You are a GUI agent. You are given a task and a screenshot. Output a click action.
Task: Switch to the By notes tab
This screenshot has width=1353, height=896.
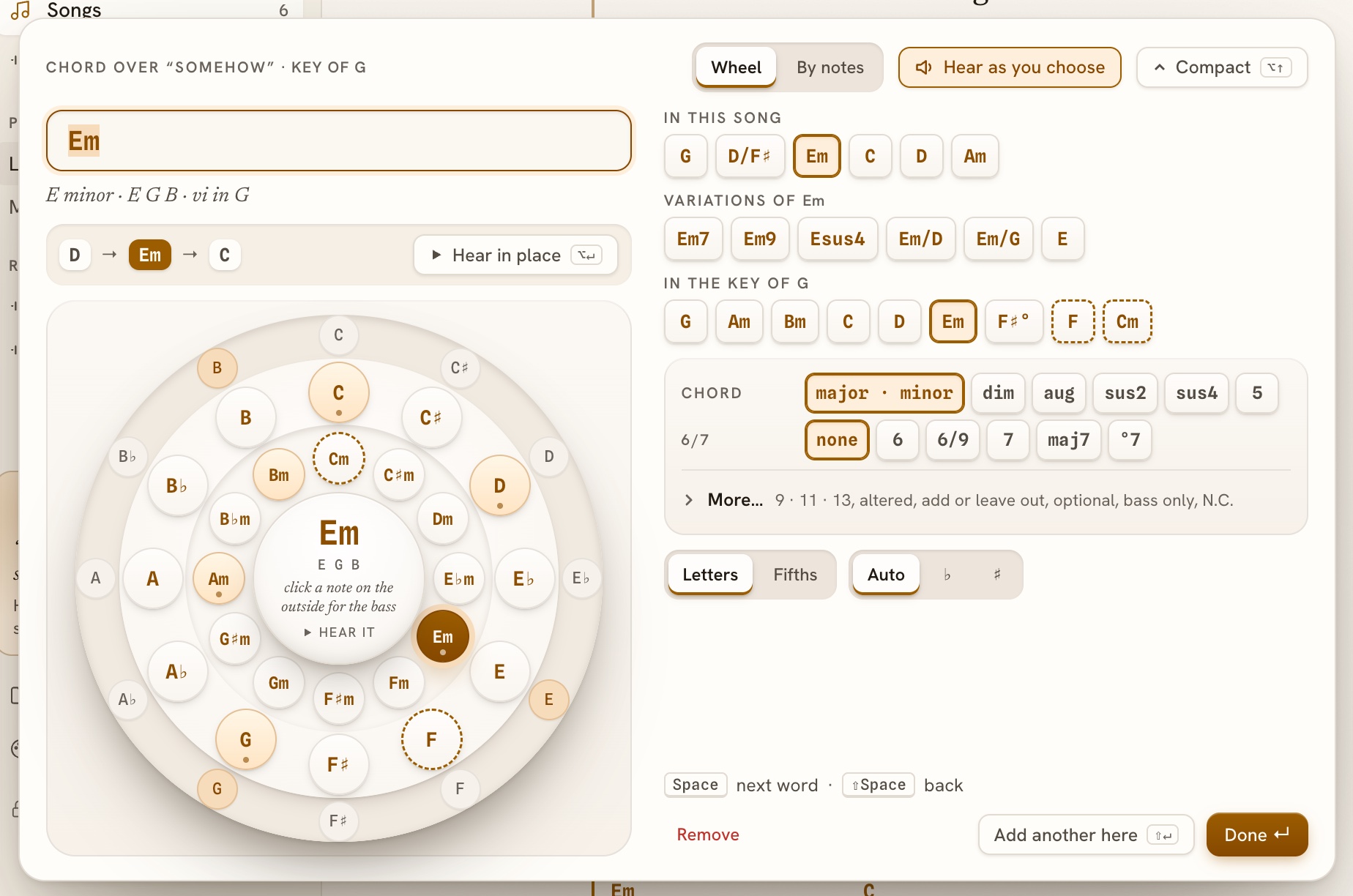[x=830, y=67]
